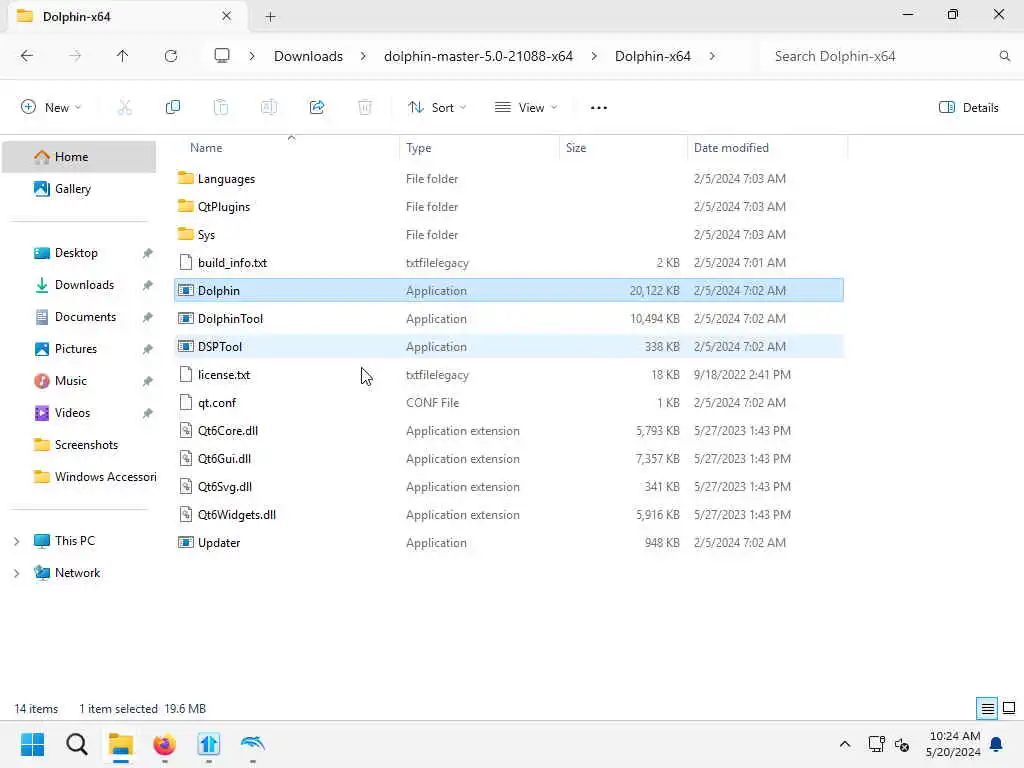Click the Rename toolbar icon
This screenshot has height=768, width=1024.
click(269, 108)
